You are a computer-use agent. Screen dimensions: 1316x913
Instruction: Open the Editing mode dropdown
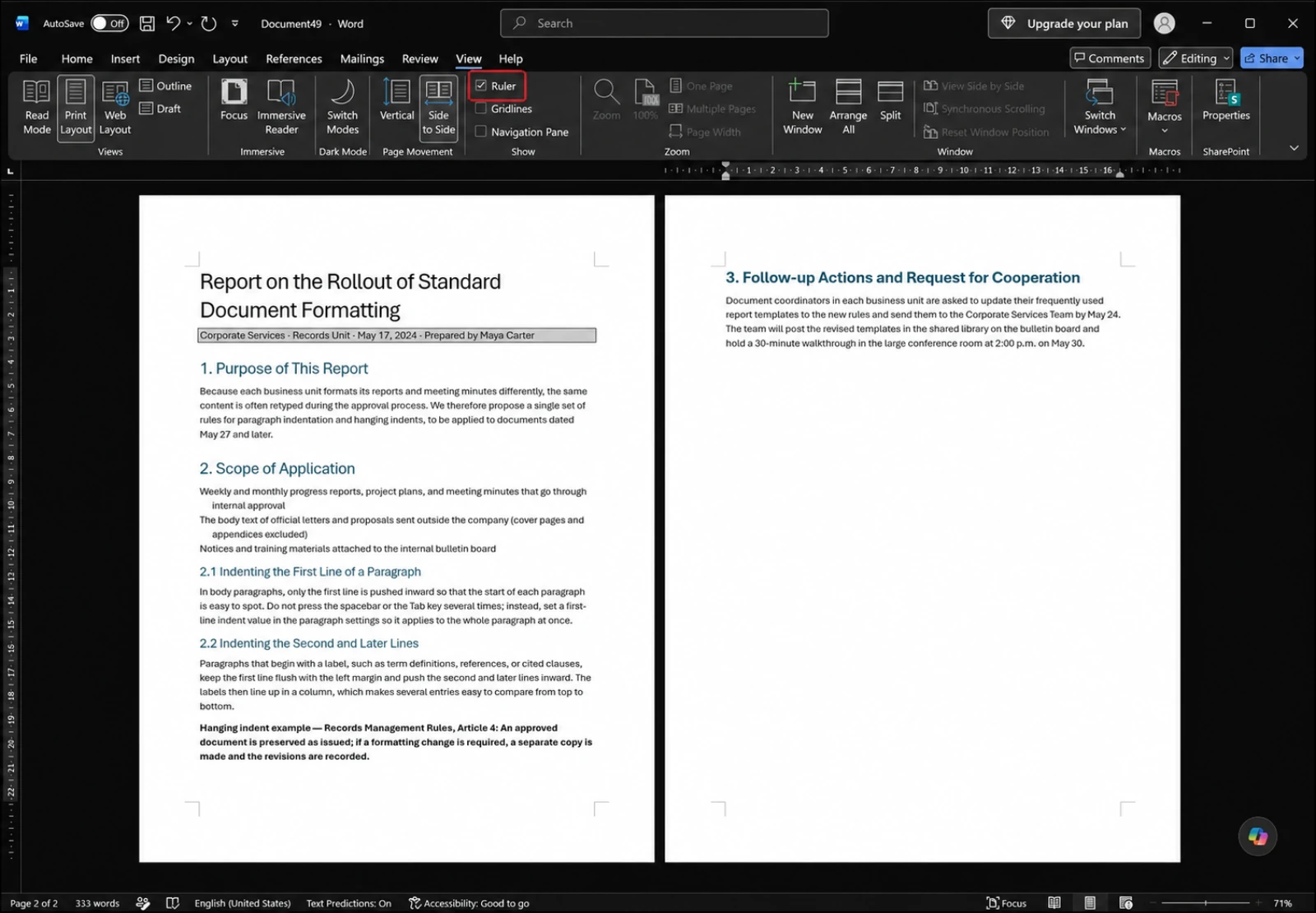pyautogui.click(x=1196, y=58)
